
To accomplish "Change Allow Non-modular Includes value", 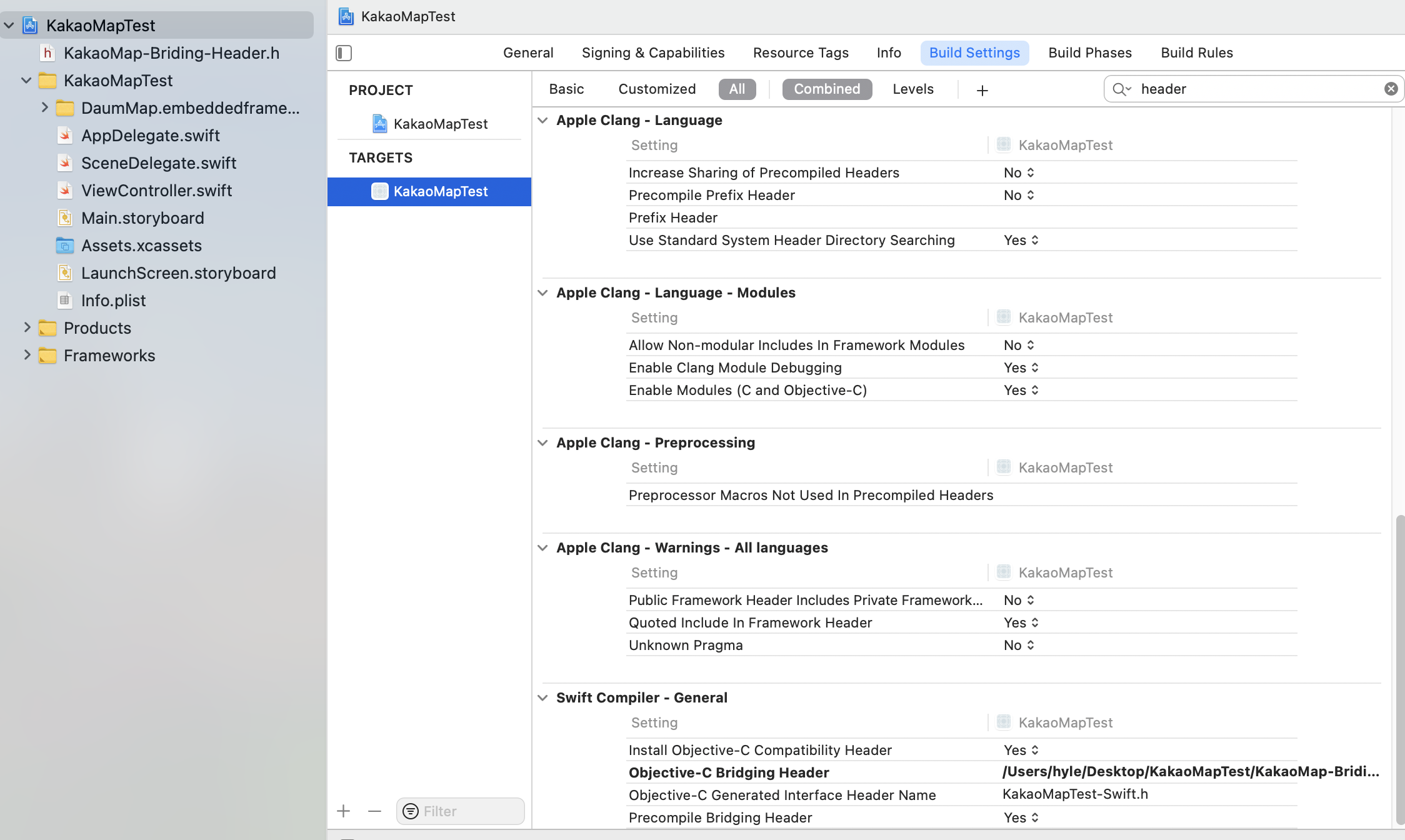I will pos(1019,345).
